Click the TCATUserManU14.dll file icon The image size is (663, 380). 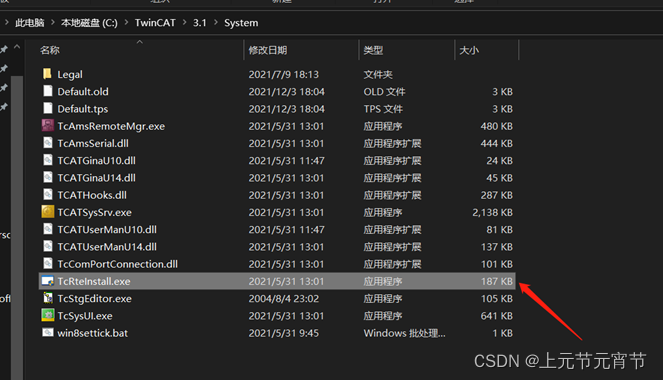pos(48,246)
